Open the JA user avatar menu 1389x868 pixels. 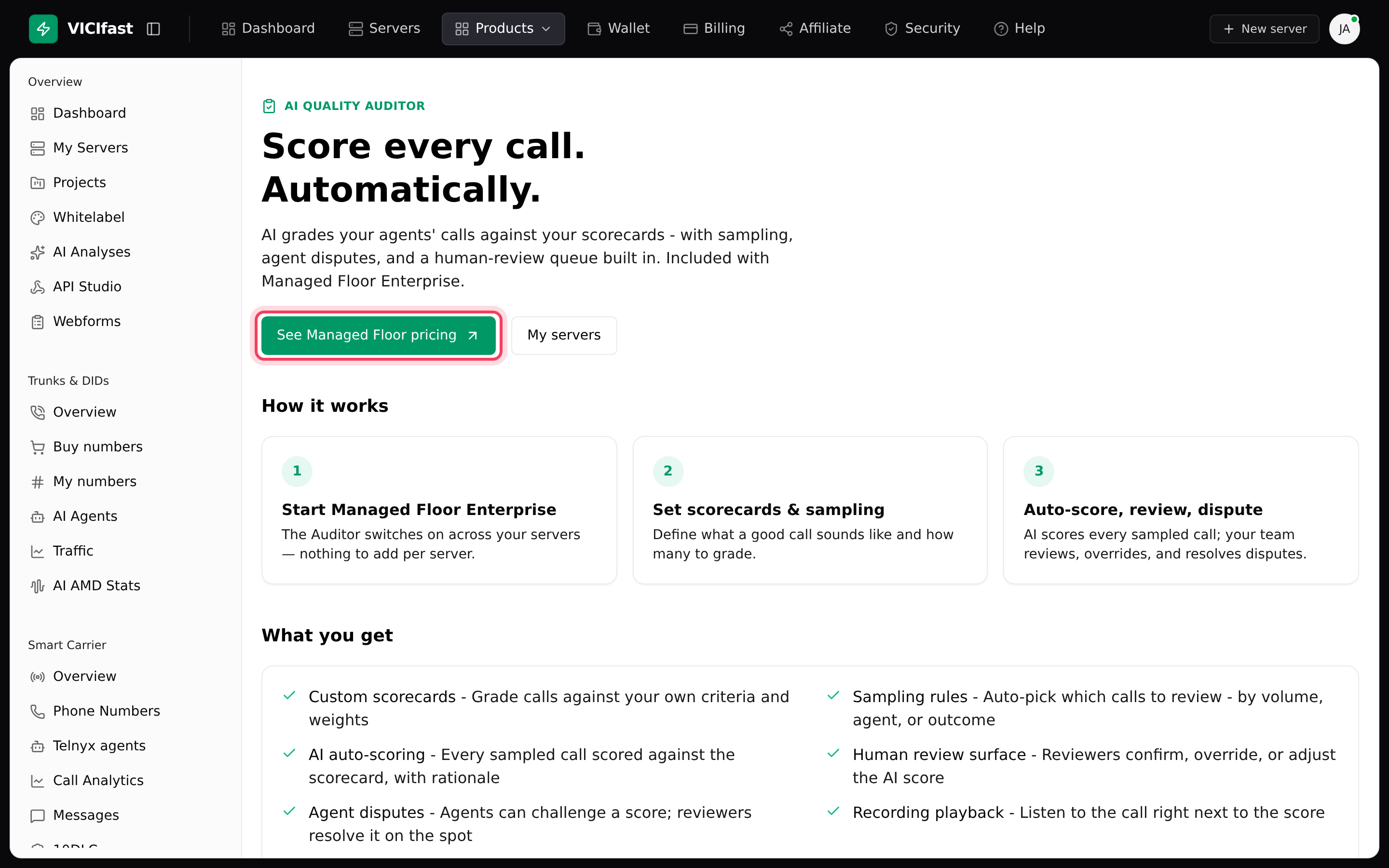(x=1344, y=29)
